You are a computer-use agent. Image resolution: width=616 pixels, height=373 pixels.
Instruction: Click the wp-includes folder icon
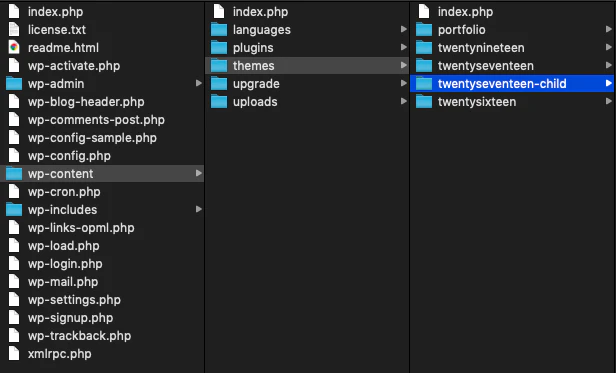coord(14,209)
